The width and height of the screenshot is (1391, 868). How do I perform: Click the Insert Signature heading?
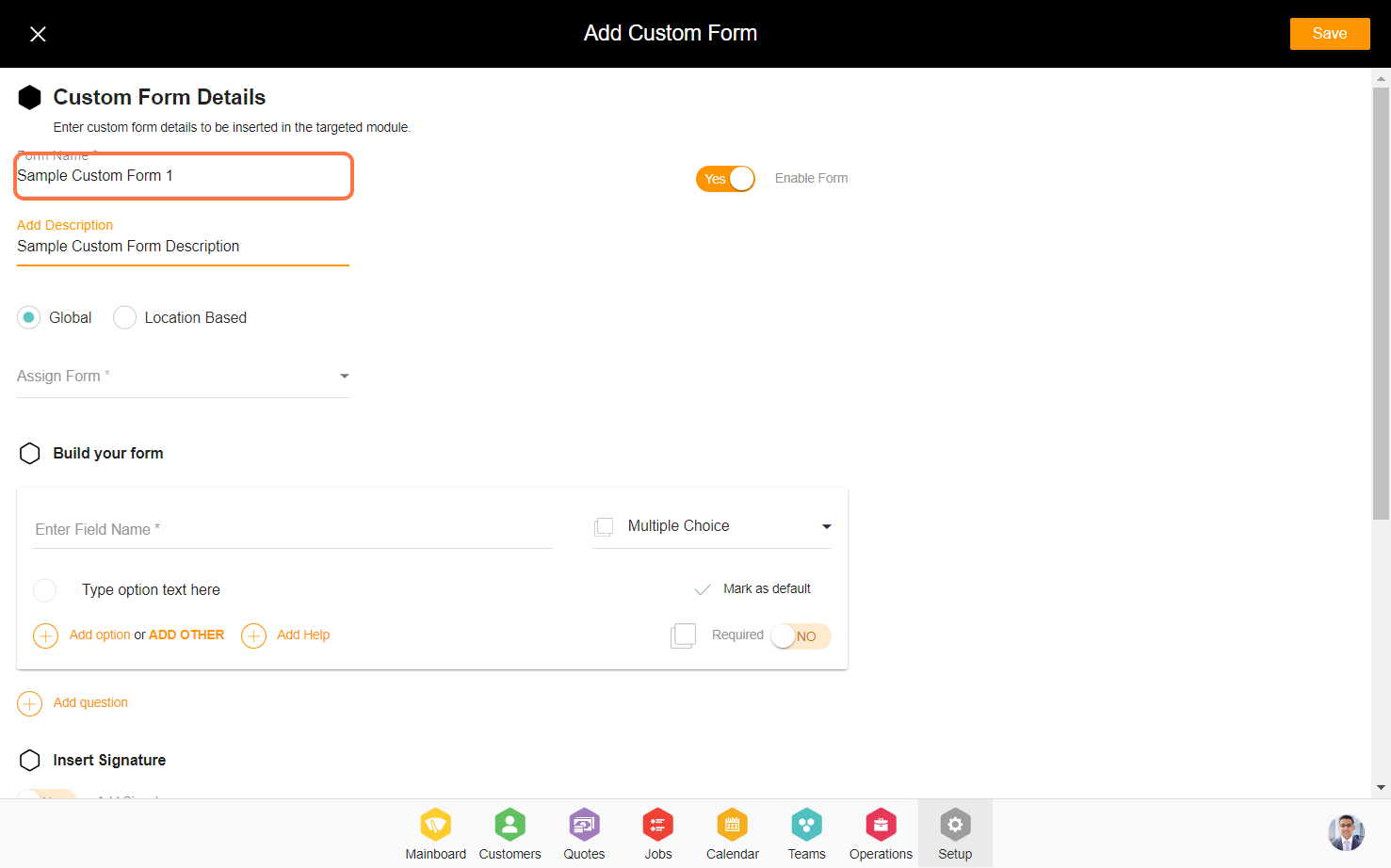coord(109,761)
